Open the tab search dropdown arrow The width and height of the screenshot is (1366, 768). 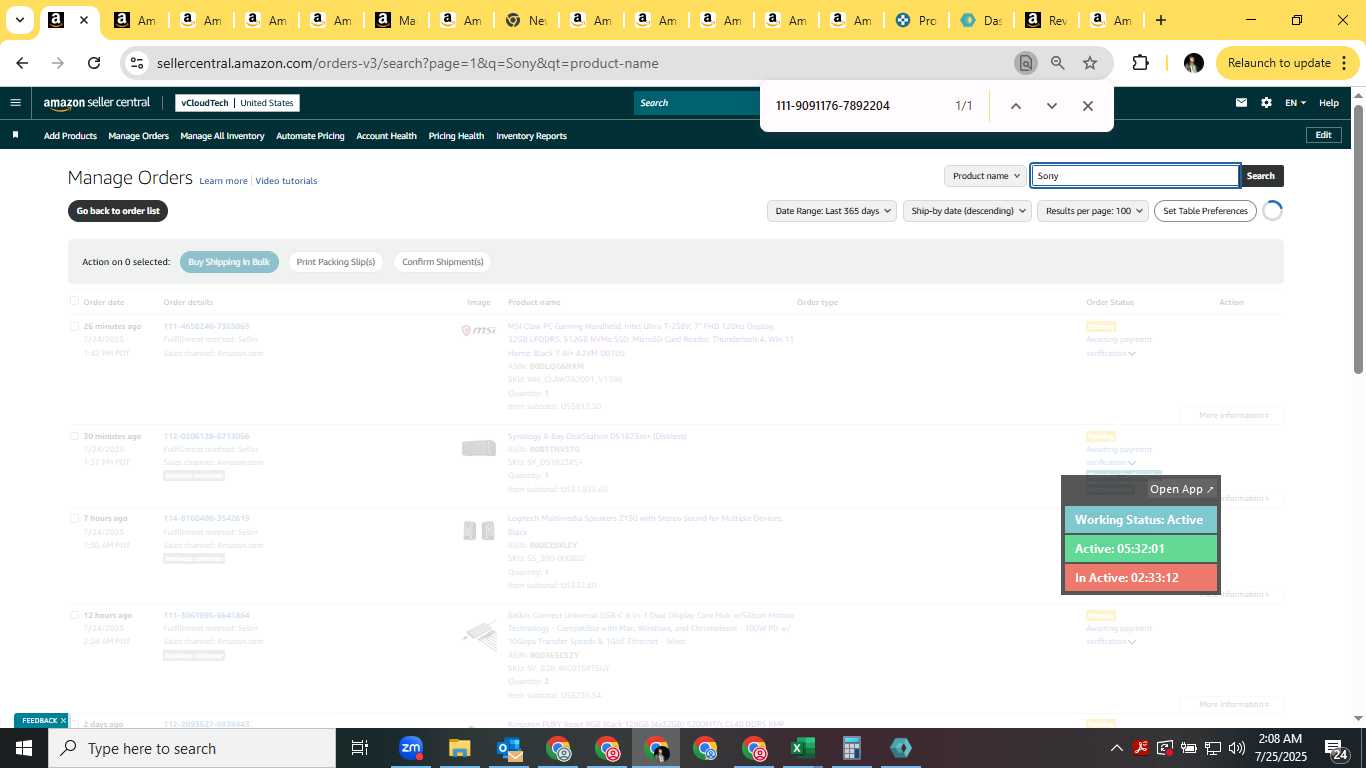tap(19, 20)
